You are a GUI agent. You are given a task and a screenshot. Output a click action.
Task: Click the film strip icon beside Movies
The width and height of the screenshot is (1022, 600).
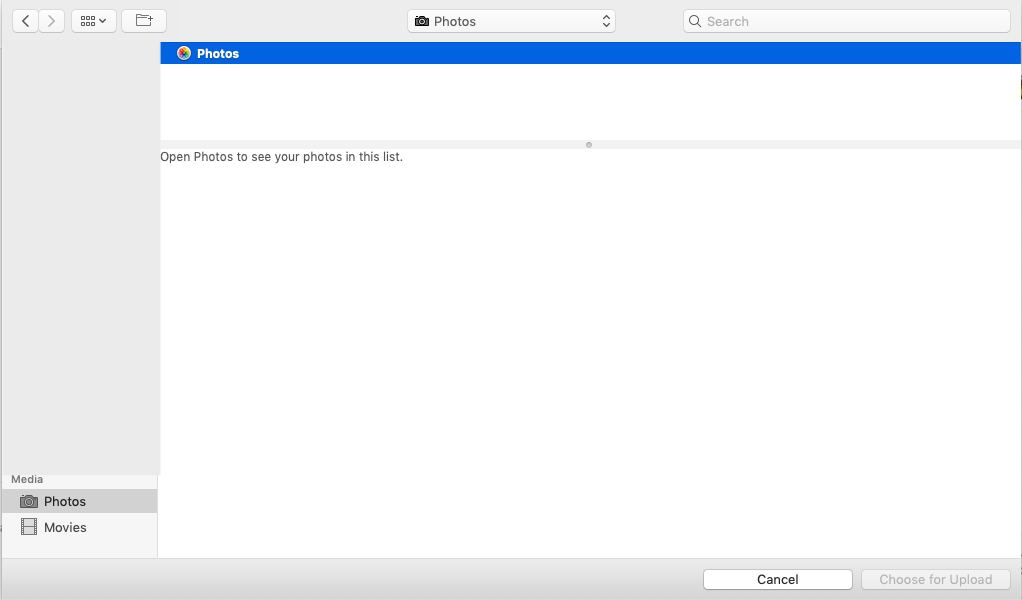[29, 526]
